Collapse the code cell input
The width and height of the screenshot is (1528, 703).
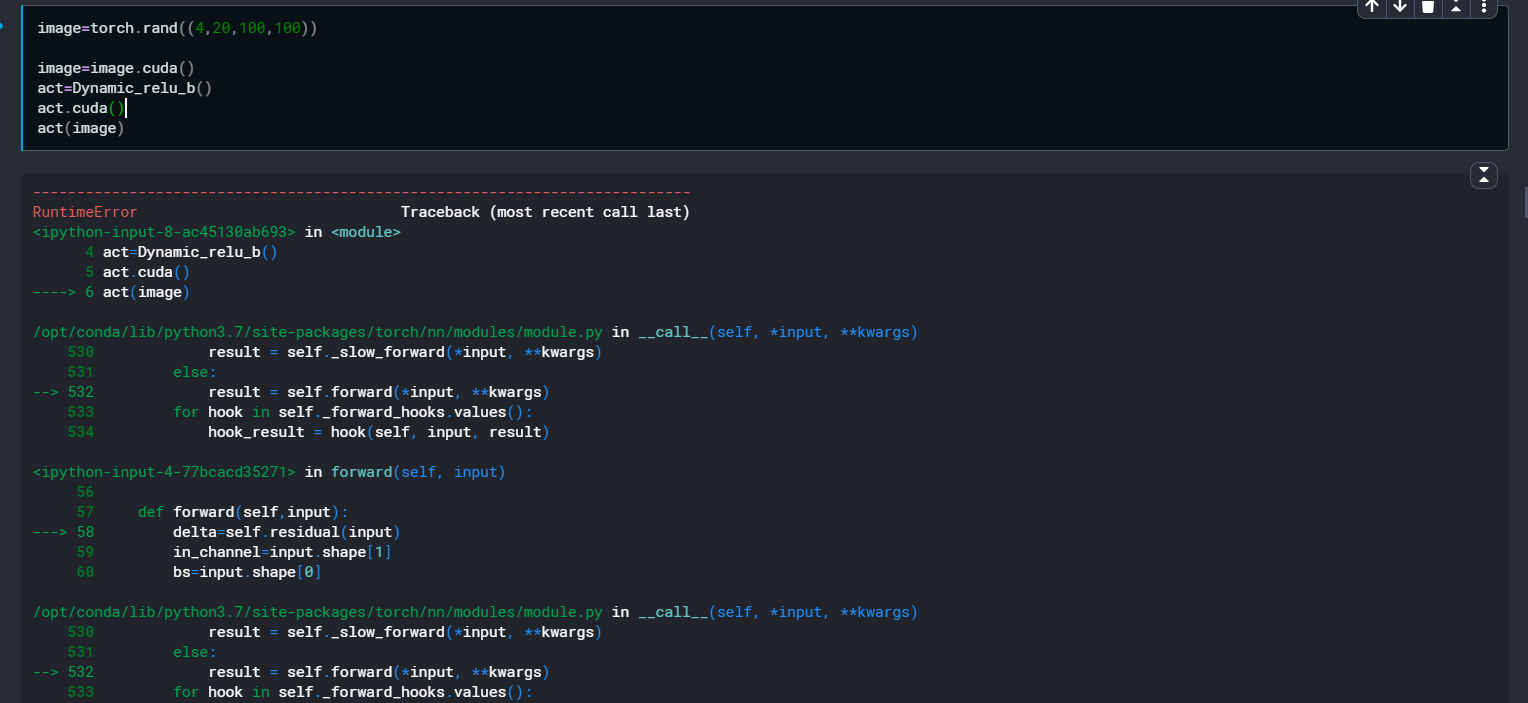[x=1456, y=7]
